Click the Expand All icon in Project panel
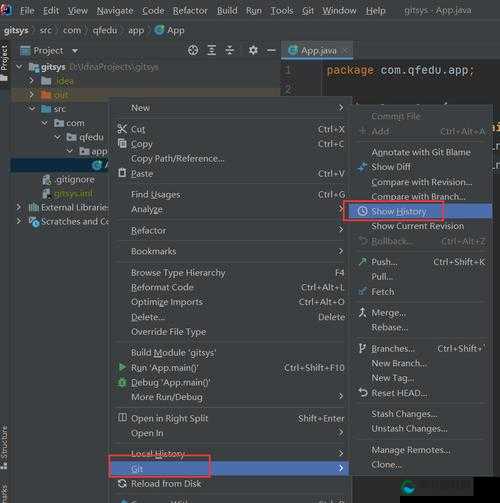Image resolution: width=500 pixels, height=503 pixels. pos(211,50)
